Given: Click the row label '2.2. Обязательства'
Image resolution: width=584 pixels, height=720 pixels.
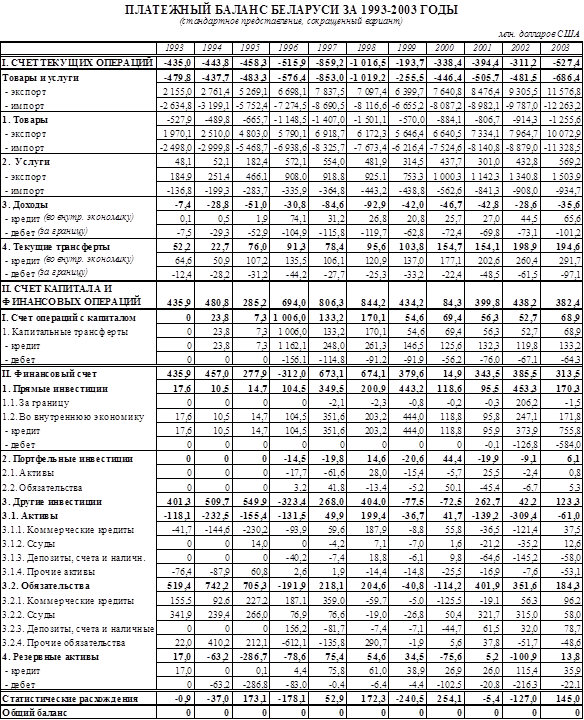Looking at the screenshot, I should tap(42, 488).
